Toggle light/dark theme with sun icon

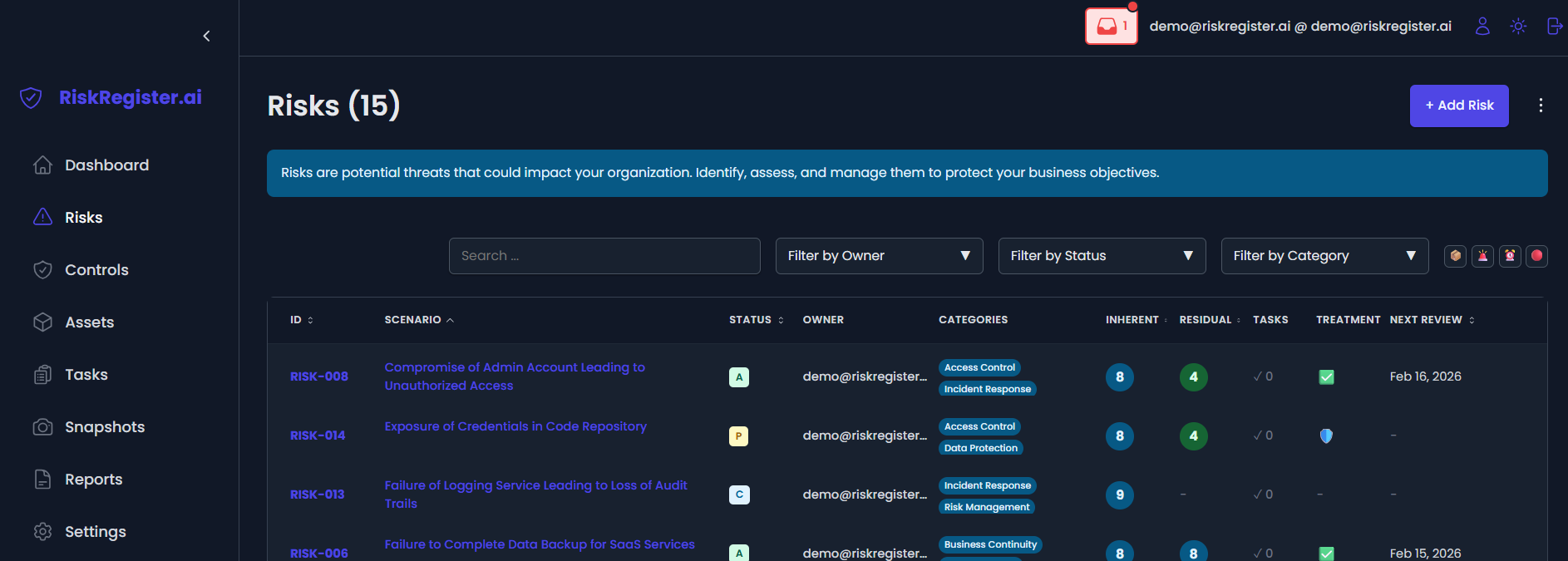coord(1518,27)
